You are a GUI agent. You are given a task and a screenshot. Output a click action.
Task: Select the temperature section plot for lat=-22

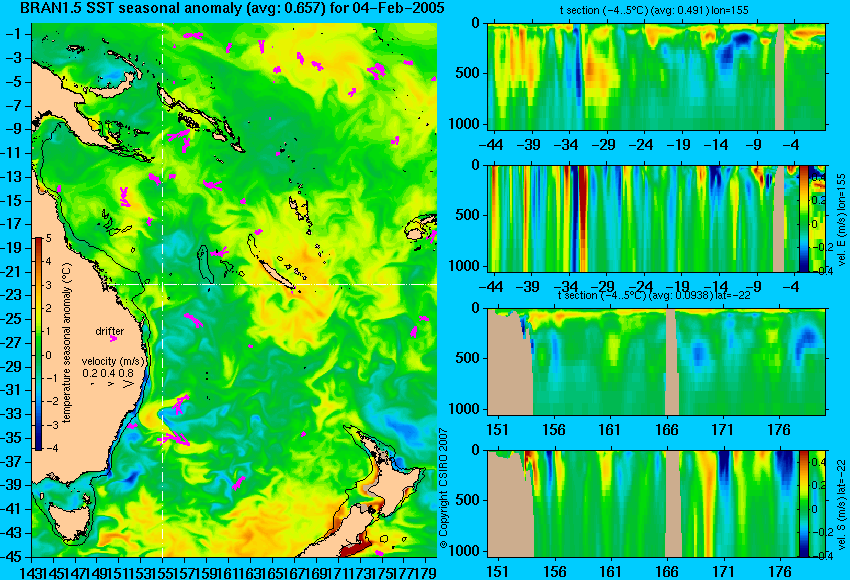tap(656, 361)
